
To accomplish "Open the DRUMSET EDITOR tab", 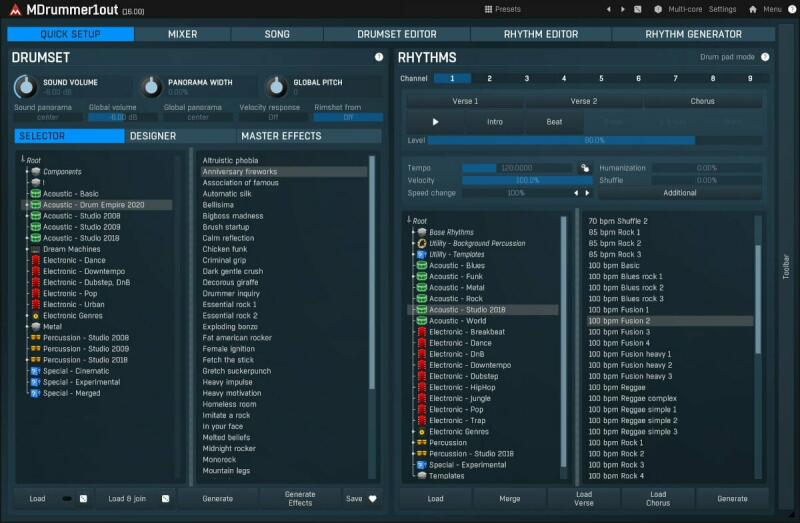I will (397, 34).
